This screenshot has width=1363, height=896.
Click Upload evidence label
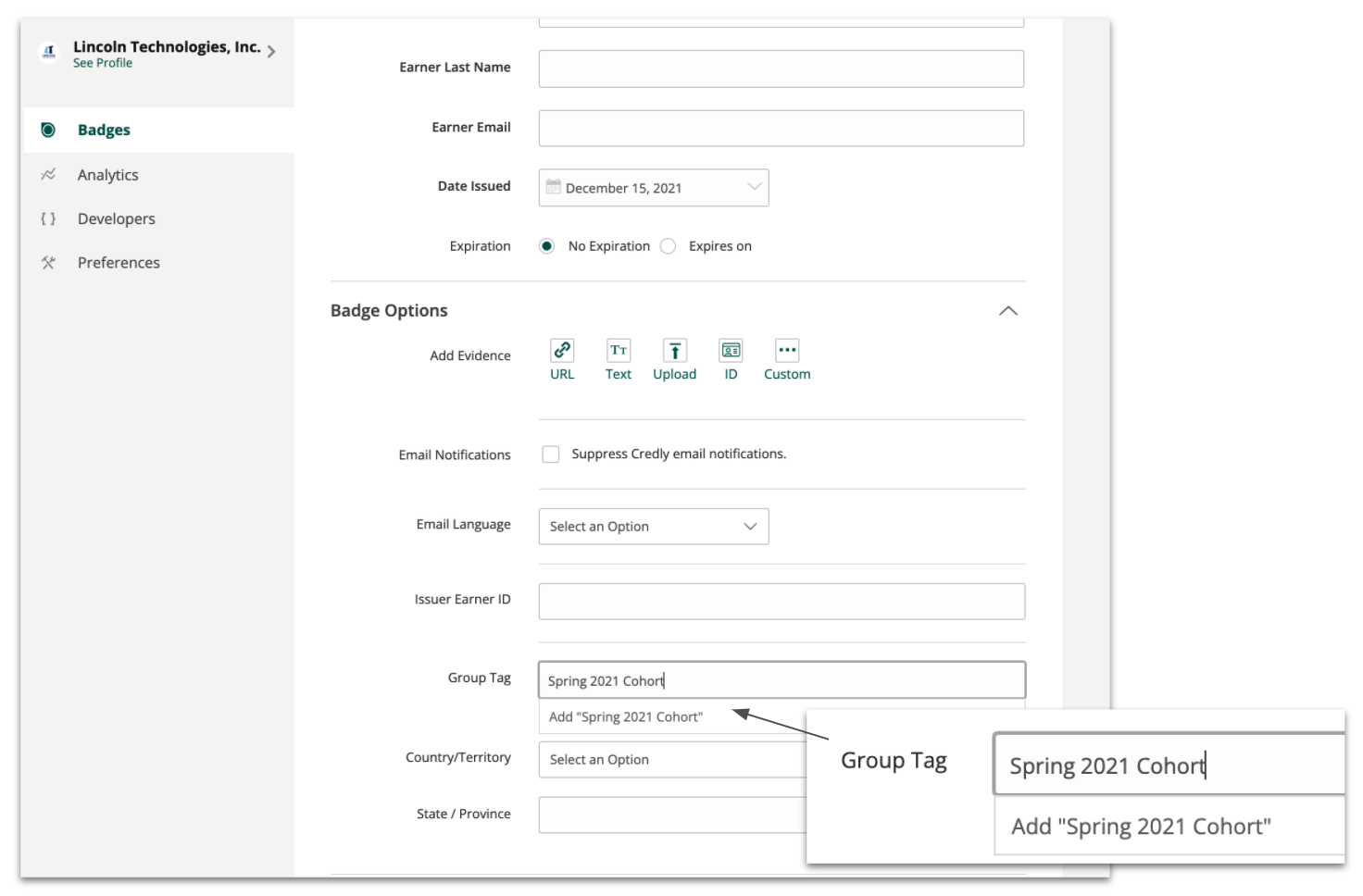(675, 374)
